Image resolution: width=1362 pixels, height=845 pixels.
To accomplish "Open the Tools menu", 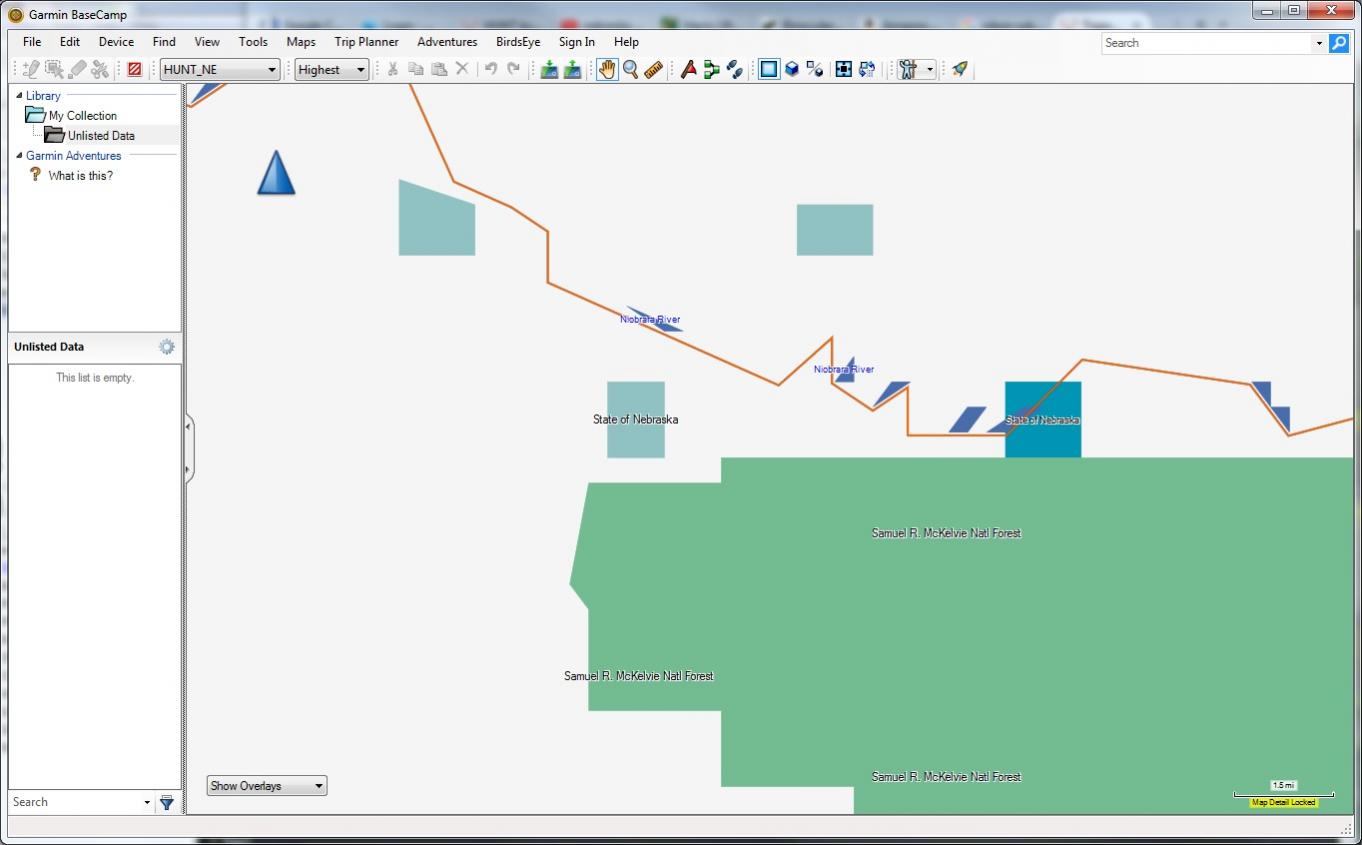I will pos(253,42).
